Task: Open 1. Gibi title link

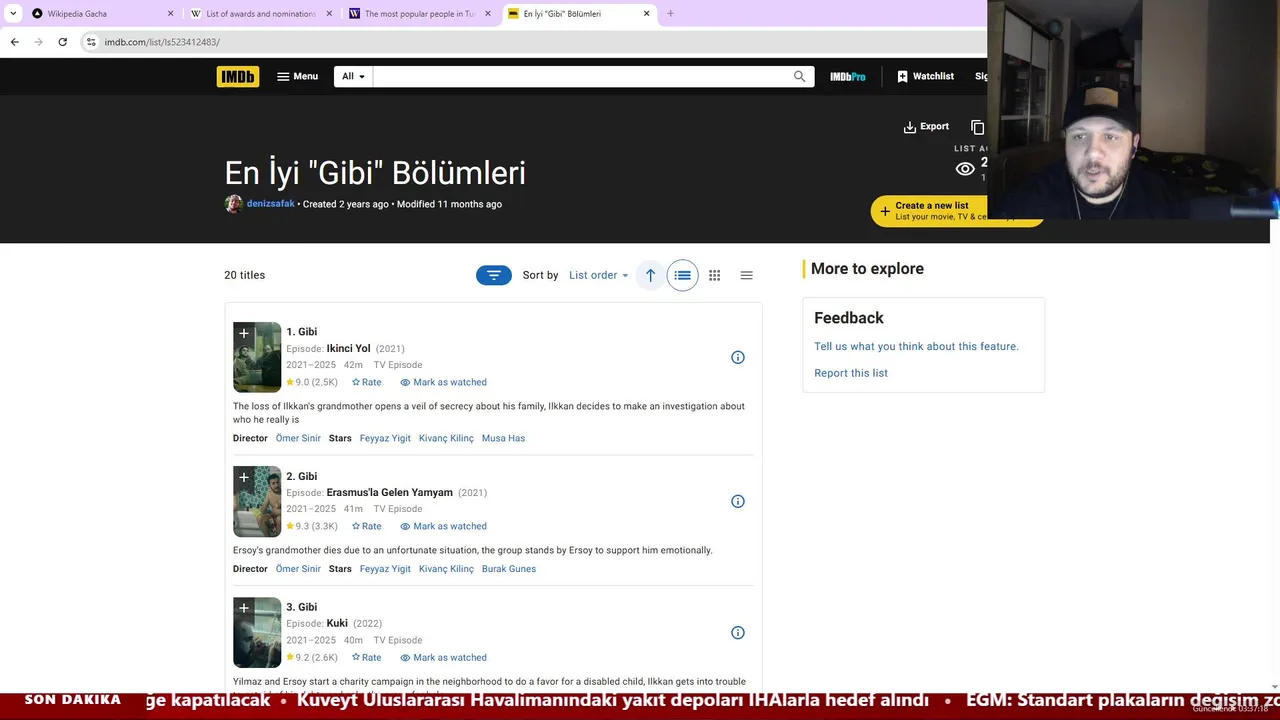Action: [x=301, y=332]
